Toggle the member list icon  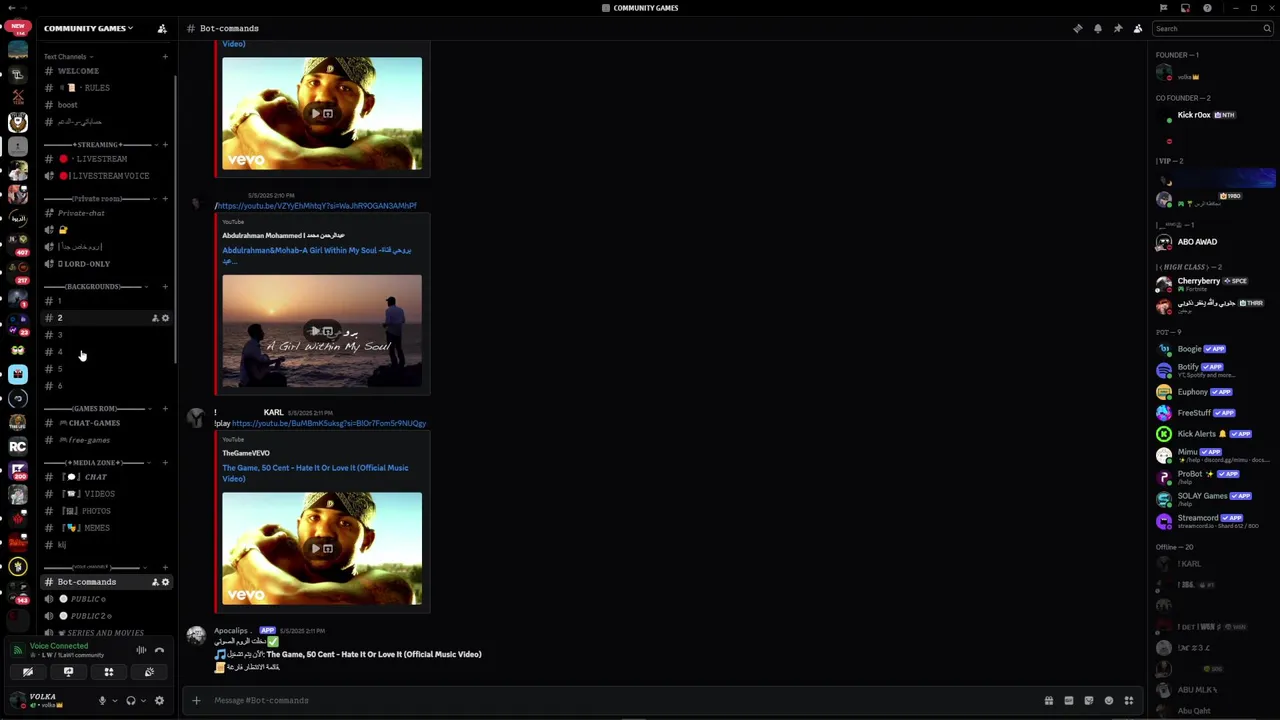click(x=1138, y=28)
